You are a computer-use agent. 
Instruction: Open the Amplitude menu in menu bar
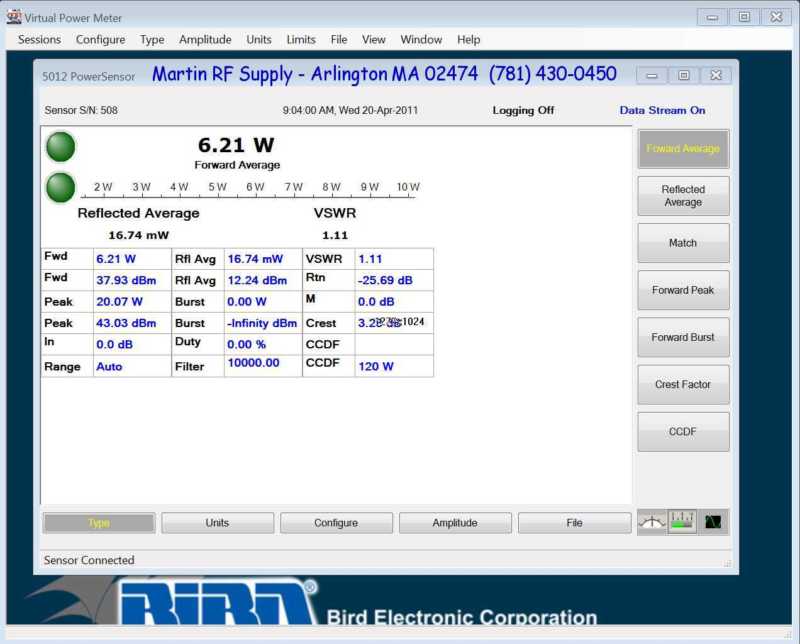(205, 40)
